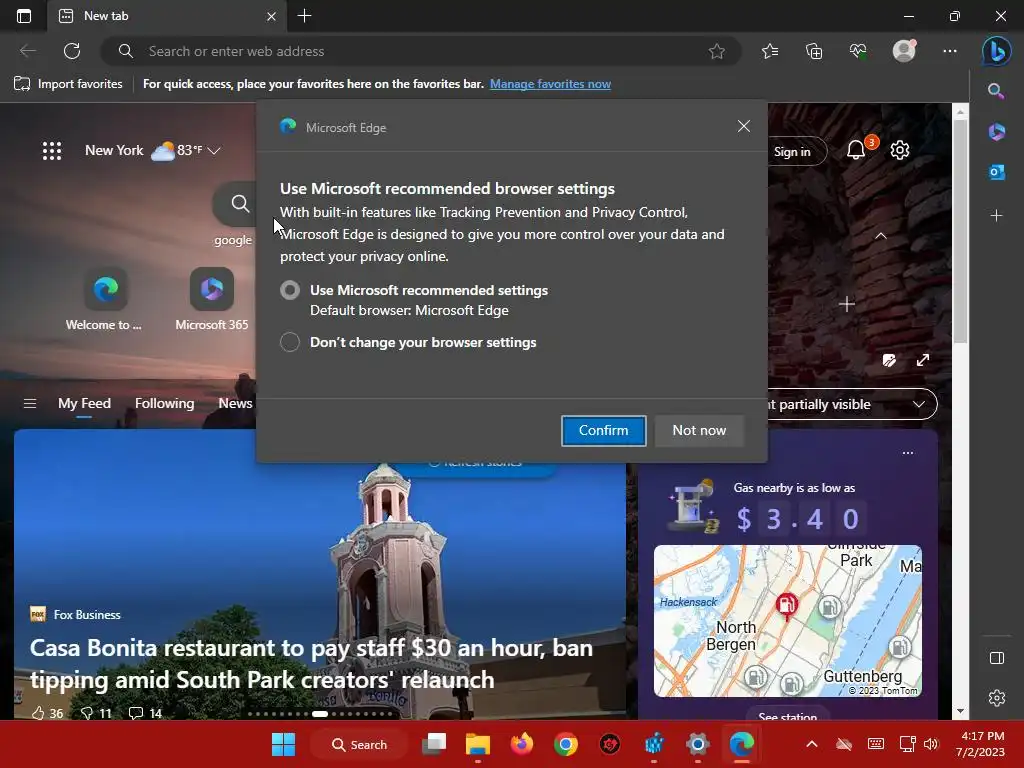Viewport: 1024px width, 768px height.
Task: Open the user profile avatar
Action: coord(904,51)
